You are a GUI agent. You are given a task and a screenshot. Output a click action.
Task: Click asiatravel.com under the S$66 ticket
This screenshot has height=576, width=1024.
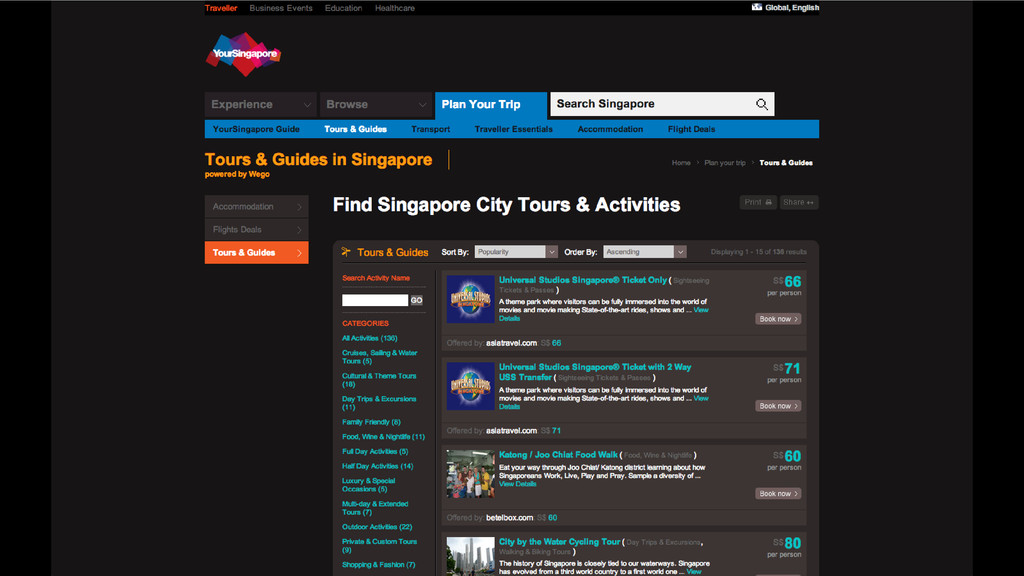pyautogui.click(x=511, y=343)
